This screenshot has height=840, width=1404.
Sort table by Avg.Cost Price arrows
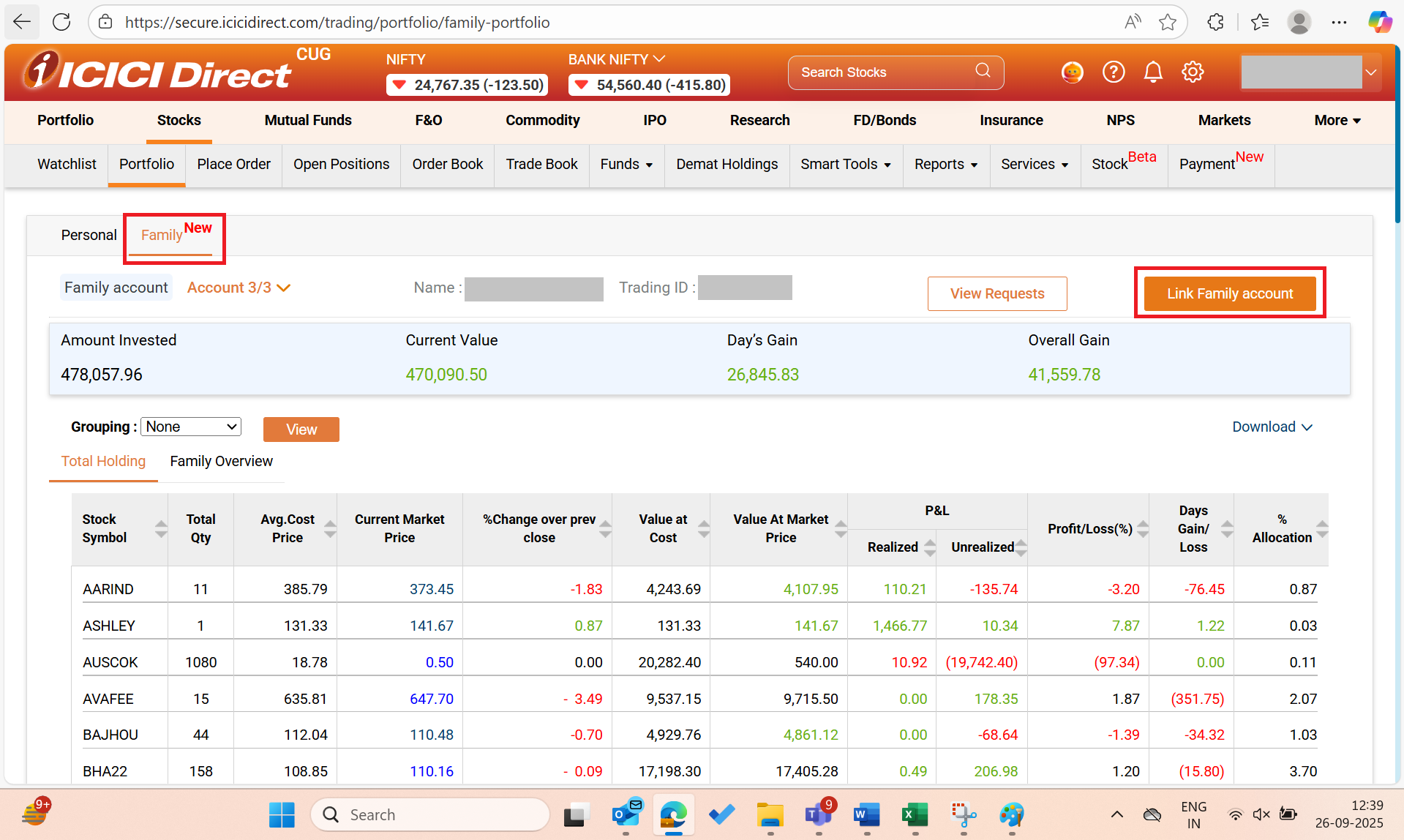tap(330, 528)
